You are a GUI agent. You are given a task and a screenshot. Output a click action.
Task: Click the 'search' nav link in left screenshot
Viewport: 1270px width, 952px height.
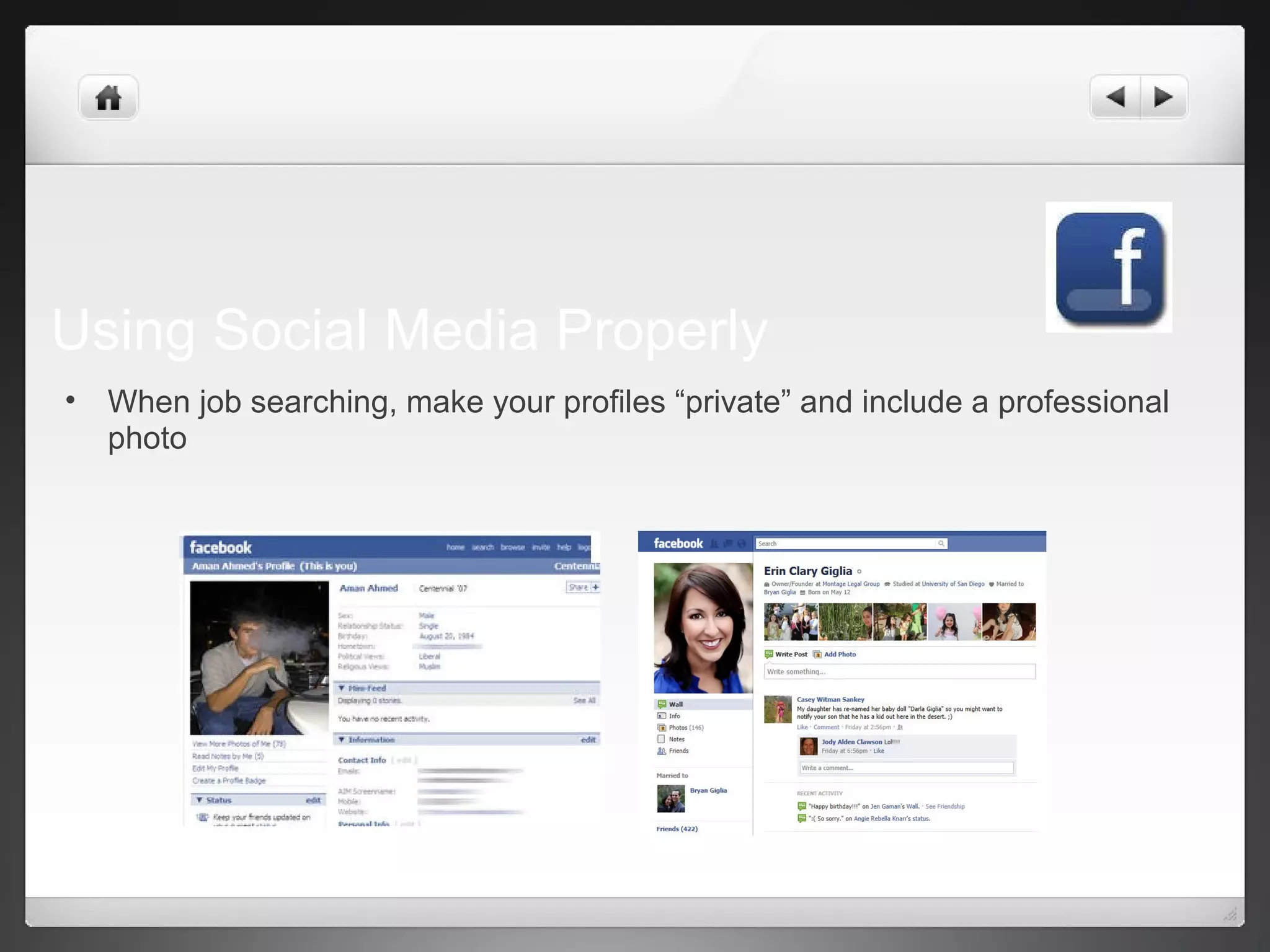(483, 547)
